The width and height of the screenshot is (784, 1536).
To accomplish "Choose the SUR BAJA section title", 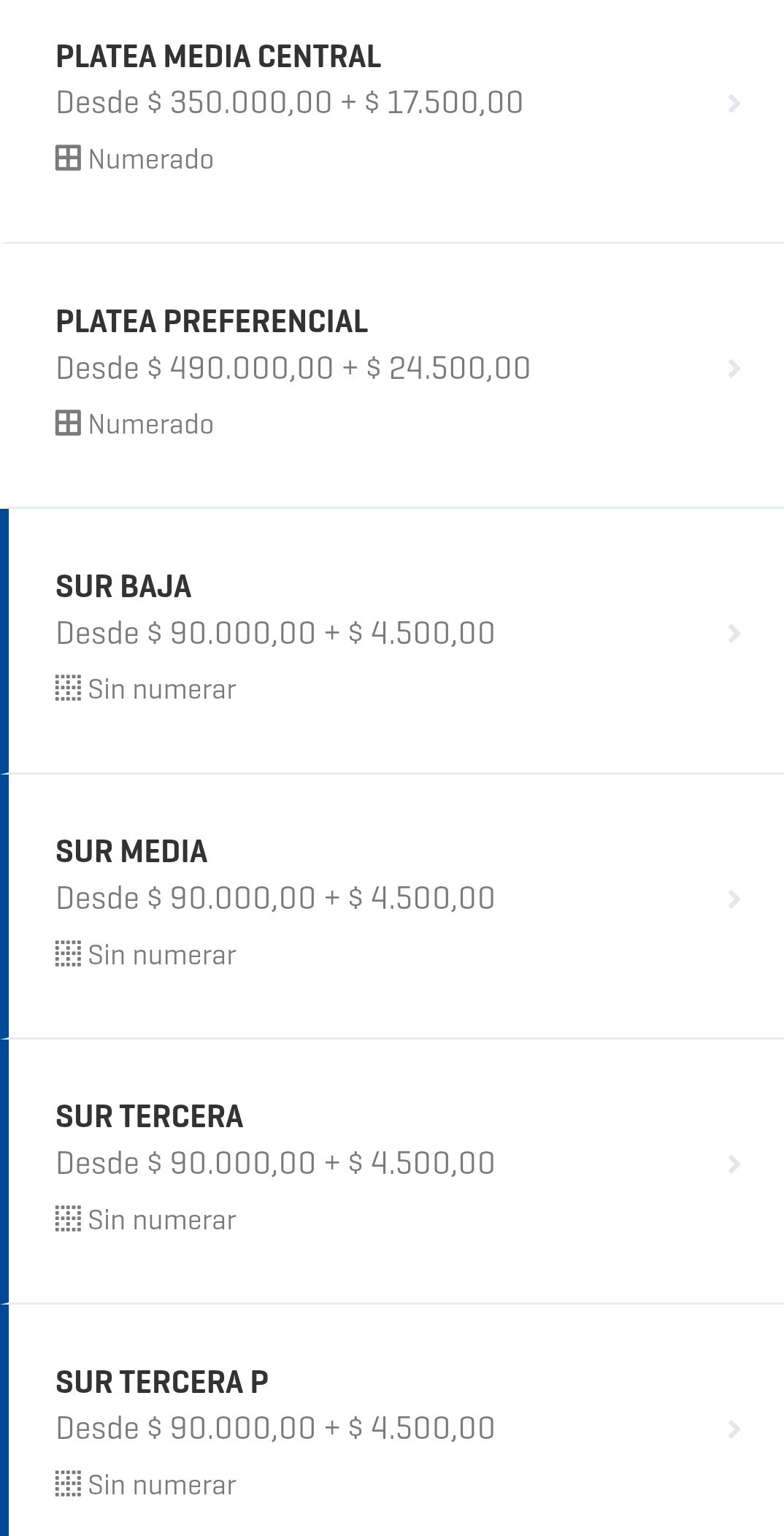I will coord(123,587).
